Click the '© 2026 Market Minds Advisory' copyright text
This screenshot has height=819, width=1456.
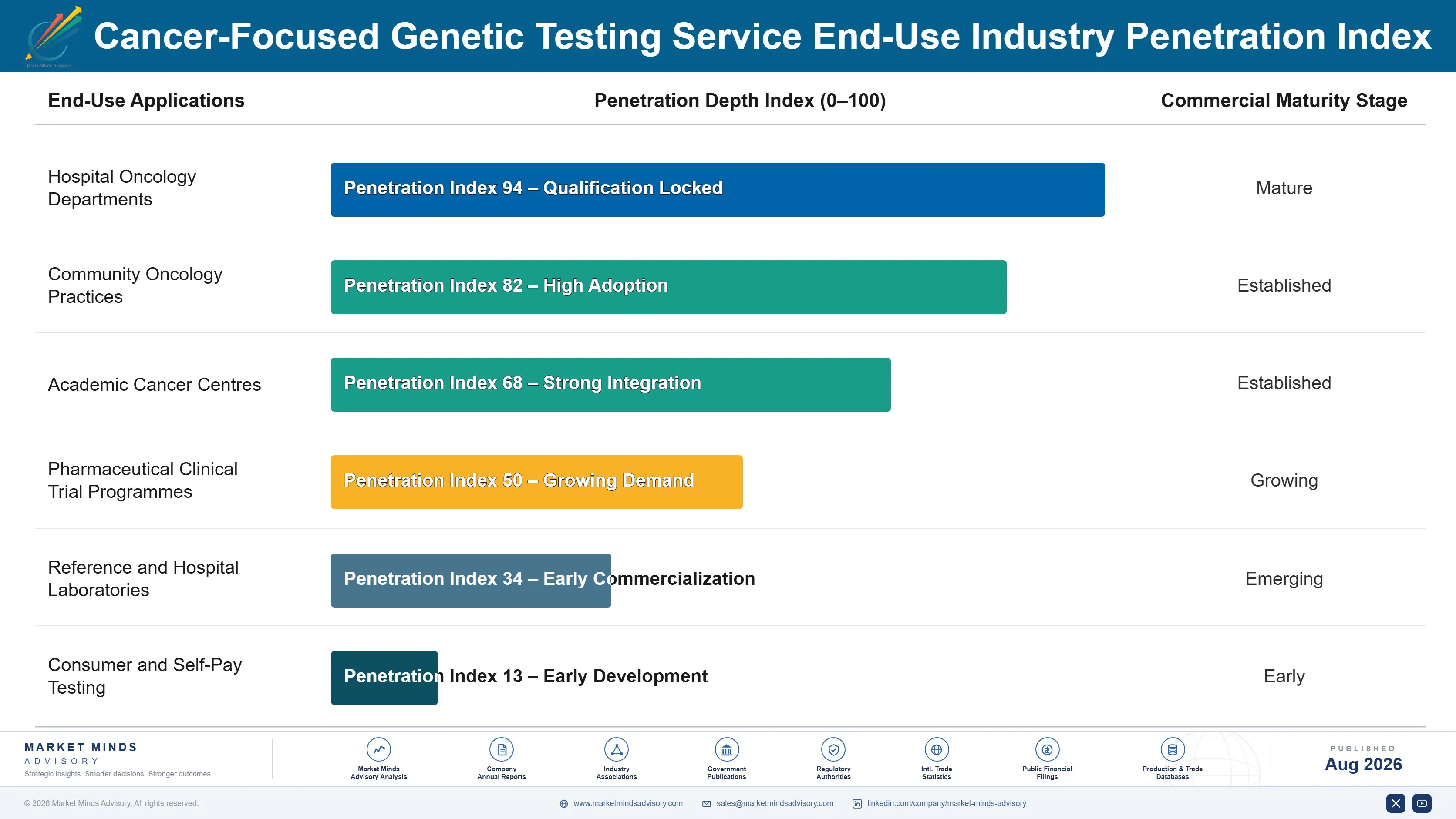(111, 803)
